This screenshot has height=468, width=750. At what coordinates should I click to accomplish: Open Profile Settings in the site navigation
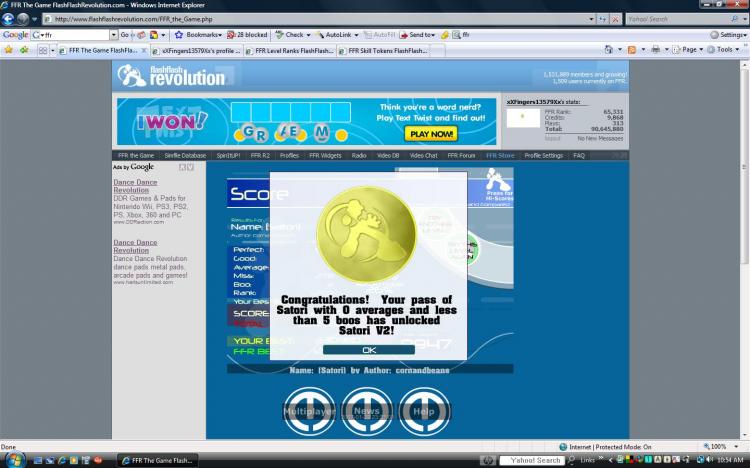pyautogui.click(x=543, y=156)
